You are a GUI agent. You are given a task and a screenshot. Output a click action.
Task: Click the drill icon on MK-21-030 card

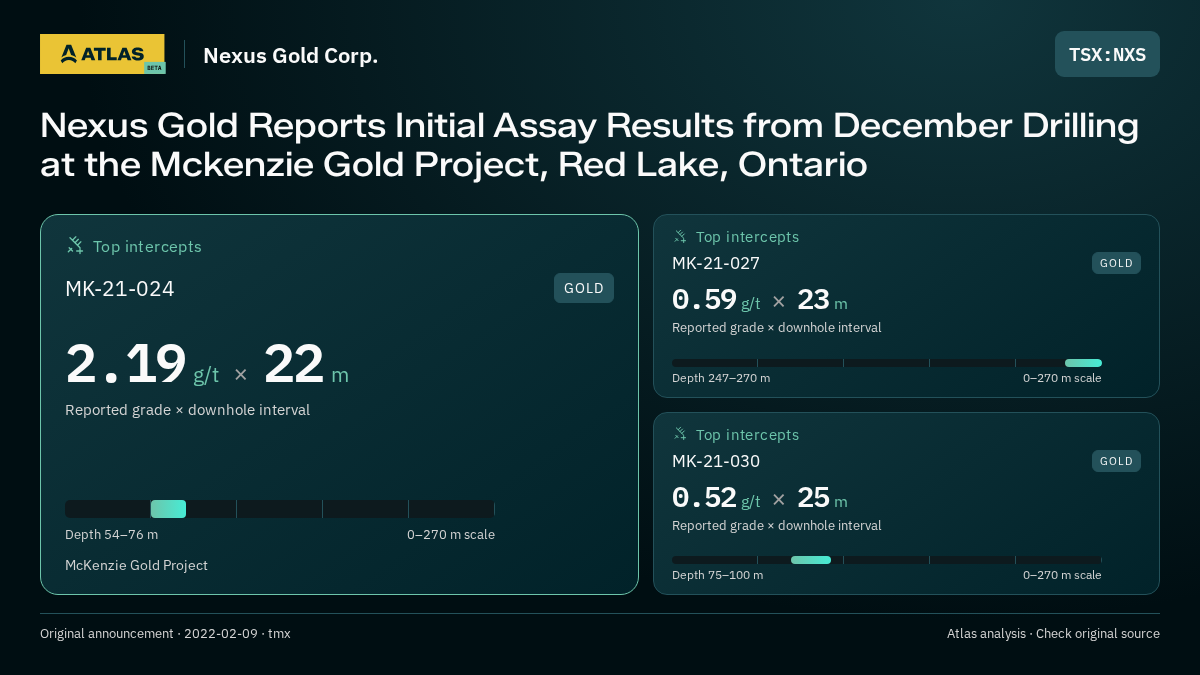coord(680,434)
